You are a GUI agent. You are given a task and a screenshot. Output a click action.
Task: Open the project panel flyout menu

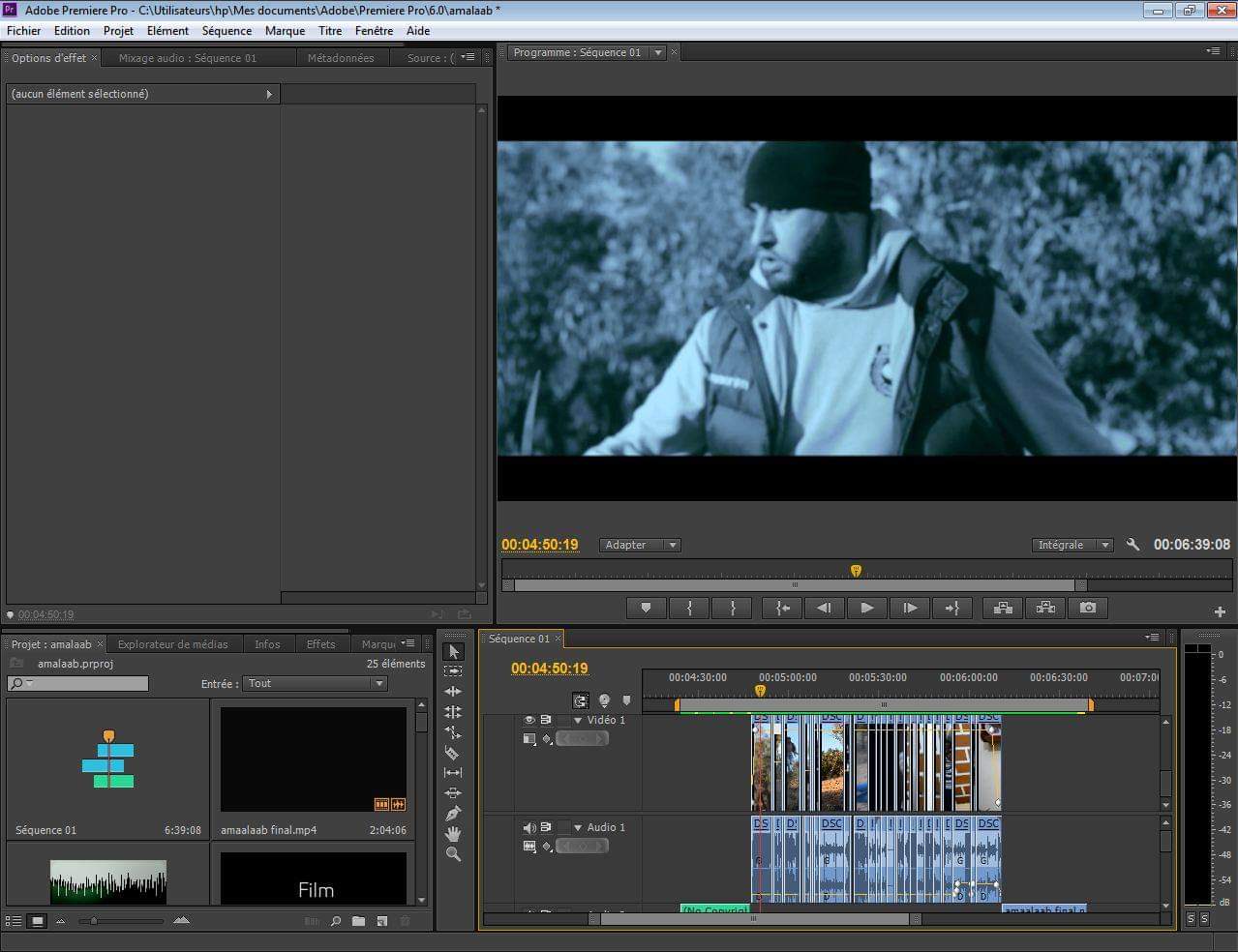coord(408,643)
